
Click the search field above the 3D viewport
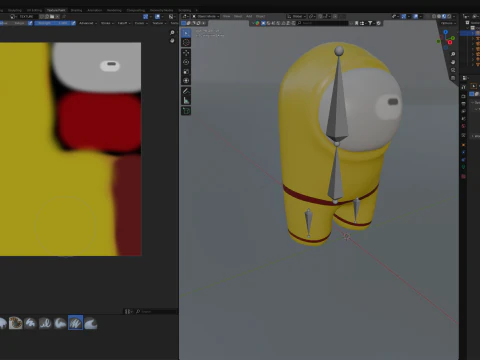323,23
